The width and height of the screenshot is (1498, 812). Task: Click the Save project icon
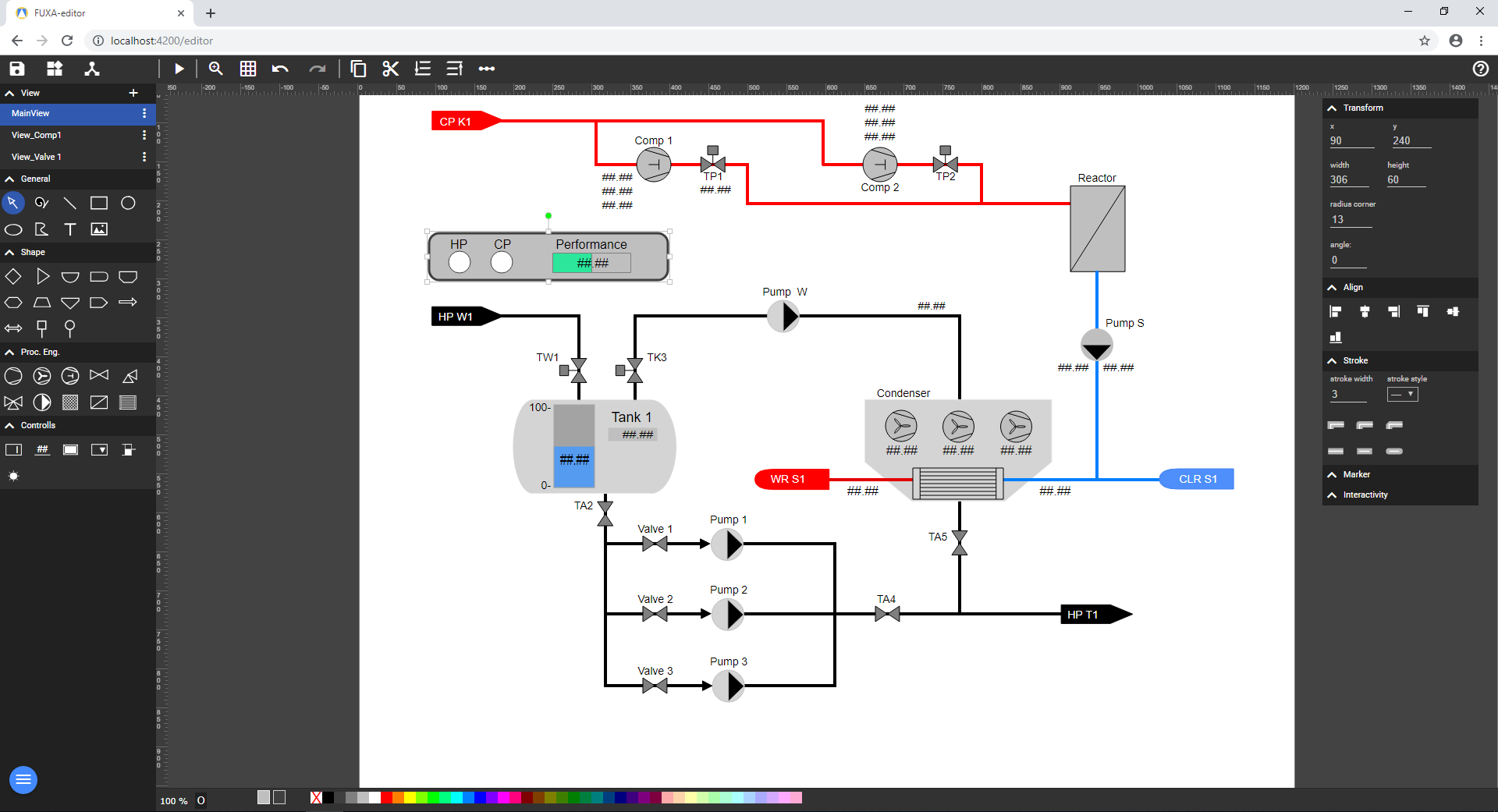pos(17,69)
